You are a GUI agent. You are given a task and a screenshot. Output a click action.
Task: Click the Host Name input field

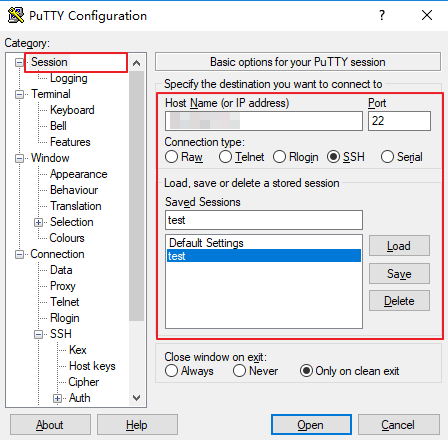(x=264, y=121)
